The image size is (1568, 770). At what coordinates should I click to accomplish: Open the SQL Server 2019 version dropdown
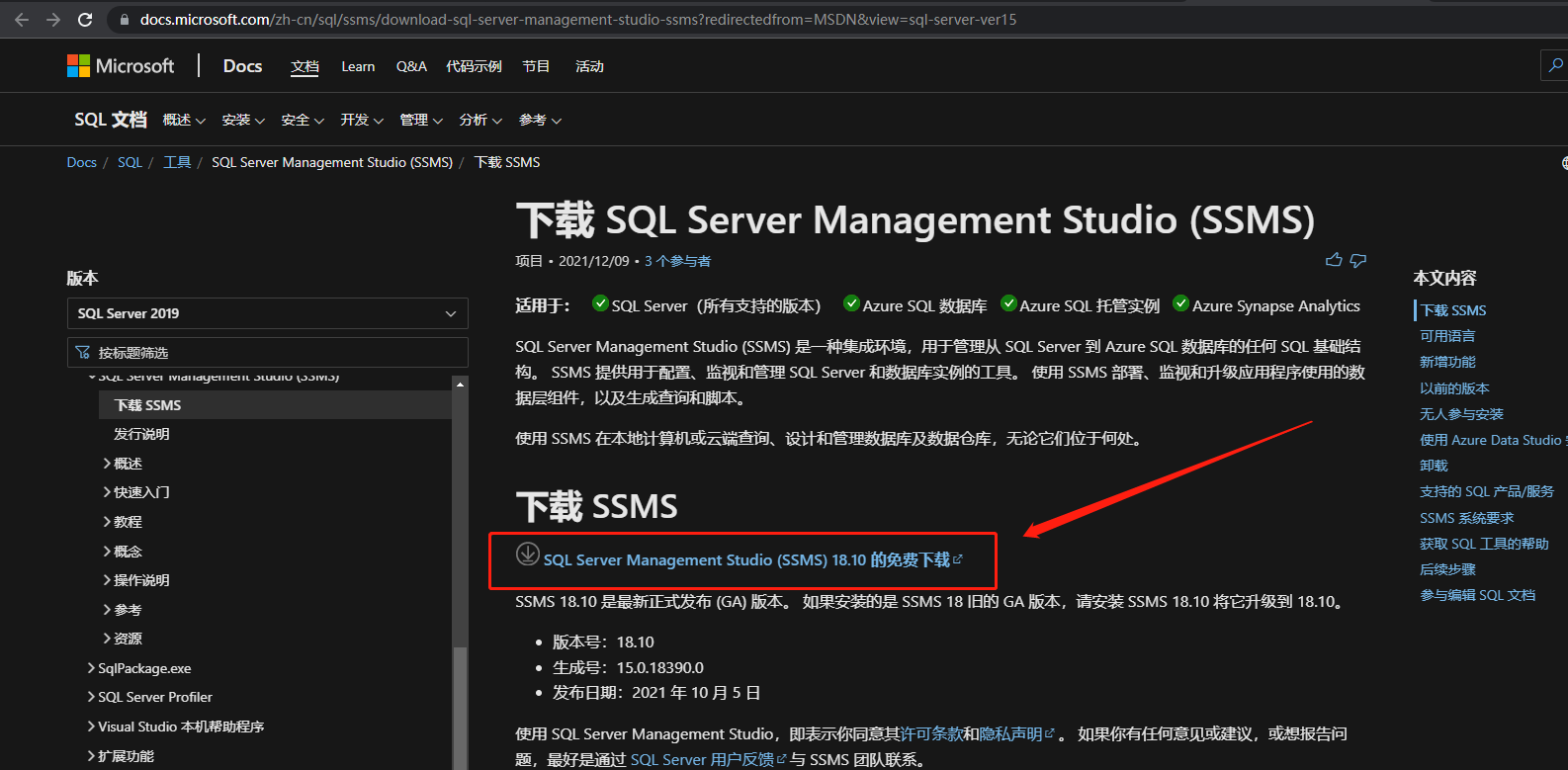267,313
